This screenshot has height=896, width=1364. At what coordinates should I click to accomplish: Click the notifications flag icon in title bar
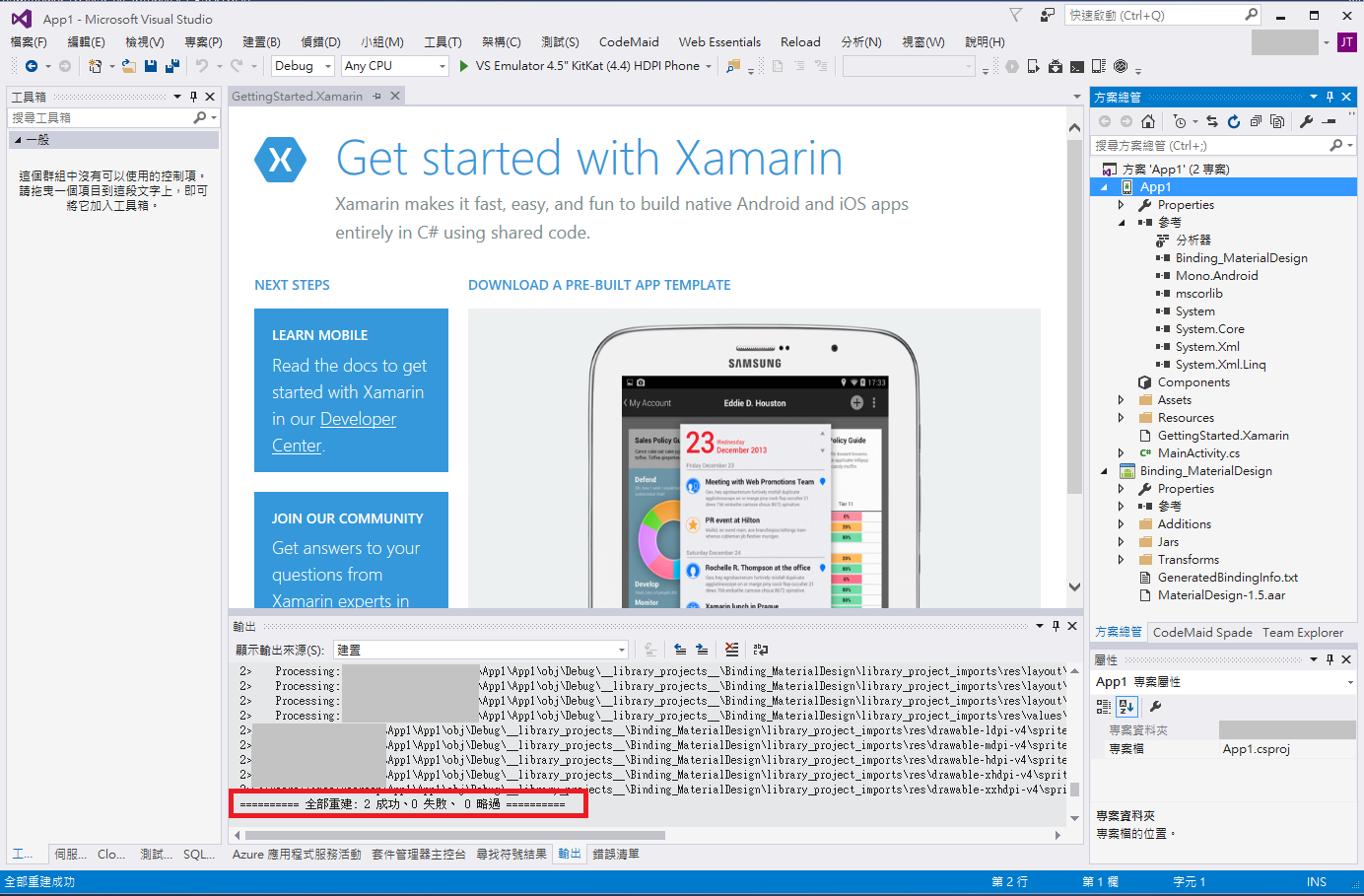(x=1016, y=15)
